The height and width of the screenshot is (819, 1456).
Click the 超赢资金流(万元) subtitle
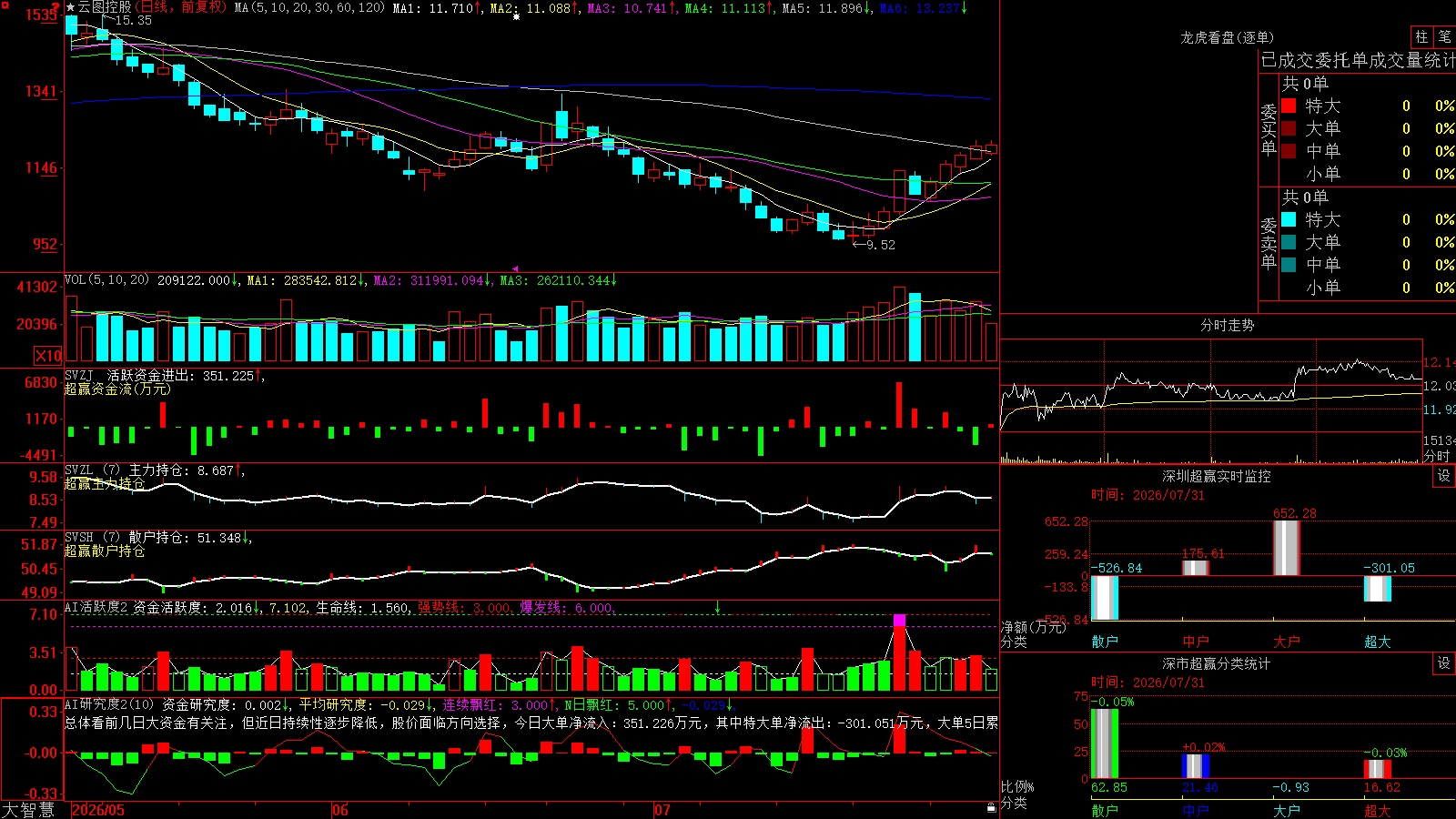[117, 389]
